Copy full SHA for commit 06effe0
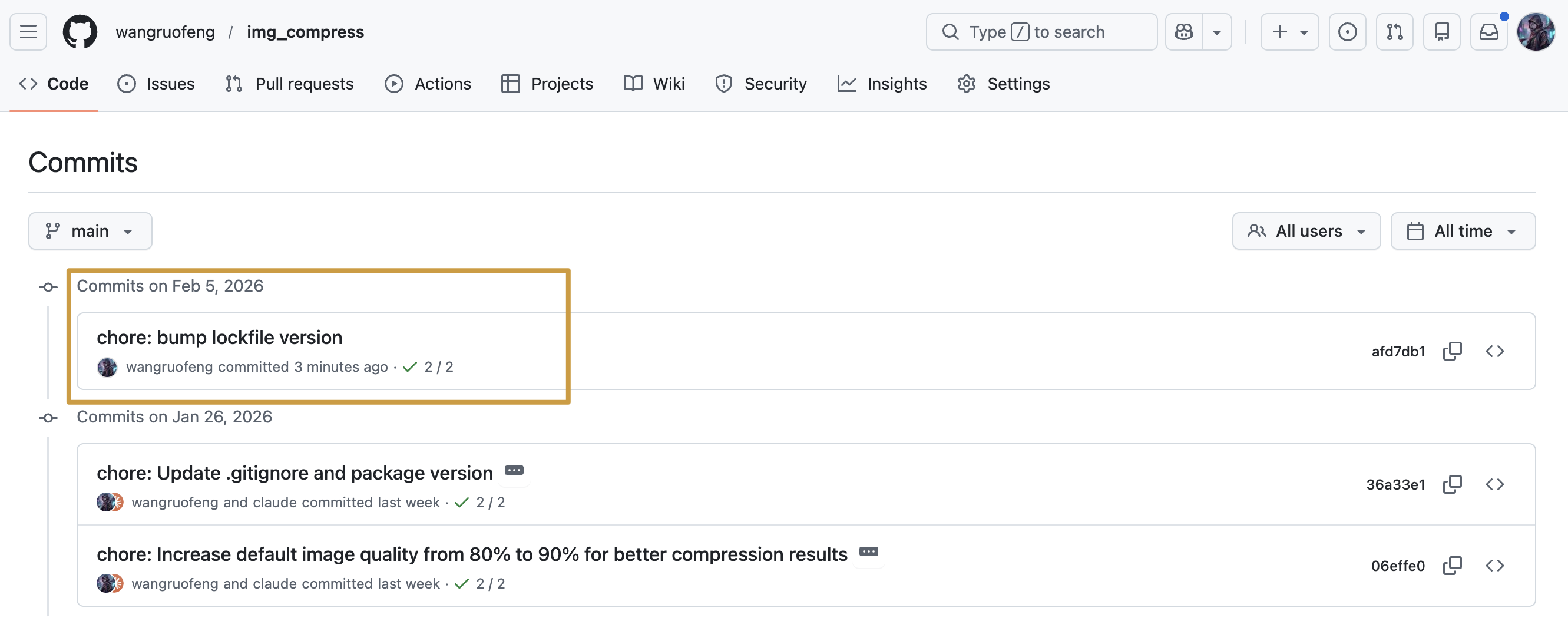This screenshot has height=621, width=1568. click(1452, 566)
